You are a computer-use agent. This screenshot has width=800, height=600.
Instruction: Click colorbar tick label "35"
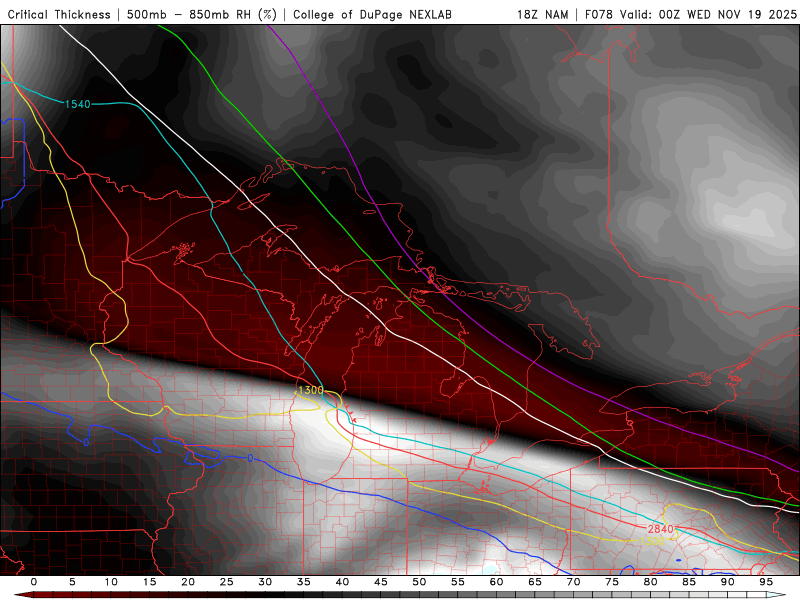tap(304, 582)
